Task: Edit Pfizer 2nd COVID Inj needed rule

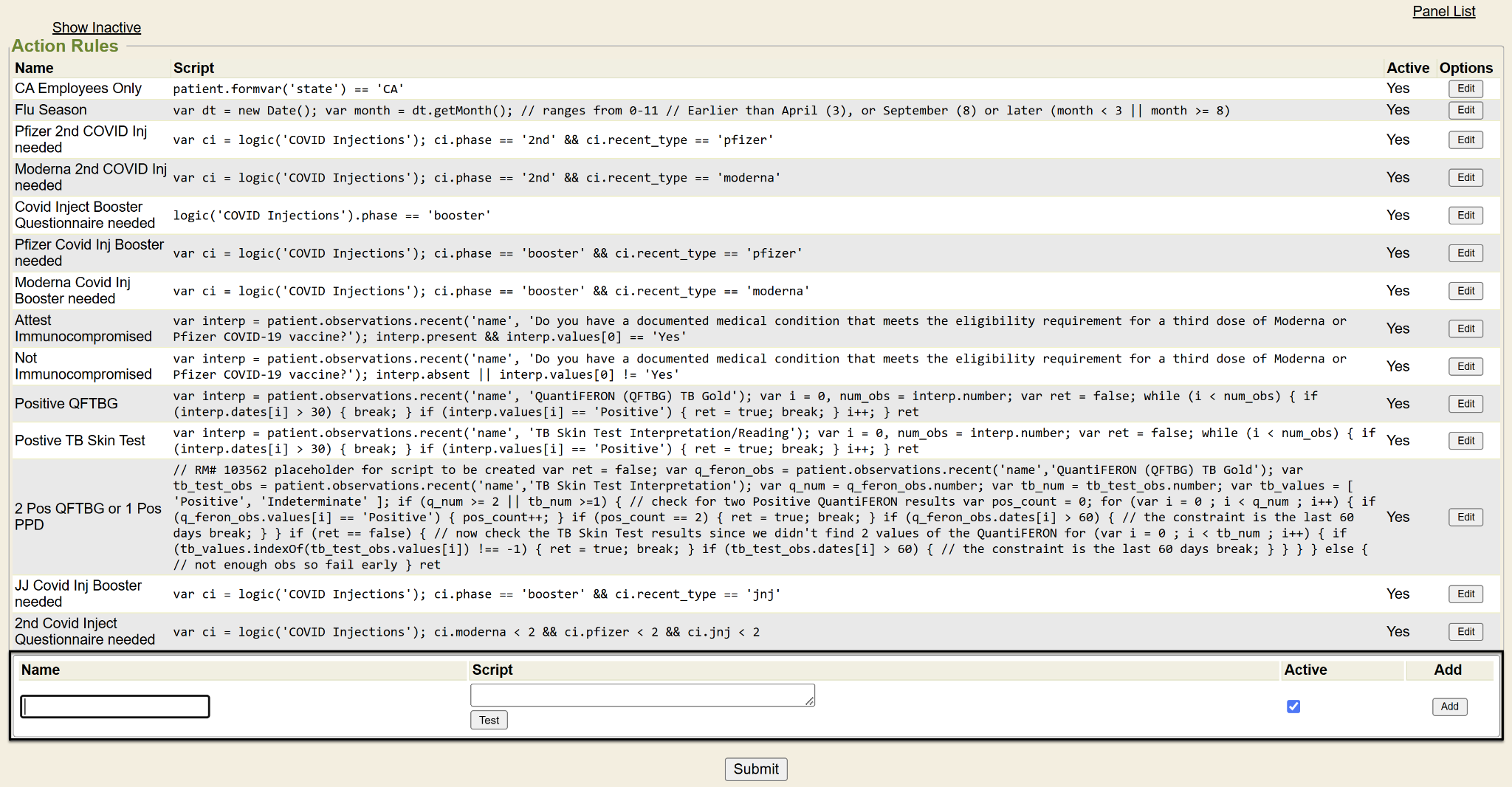Action: (1465, 140)
